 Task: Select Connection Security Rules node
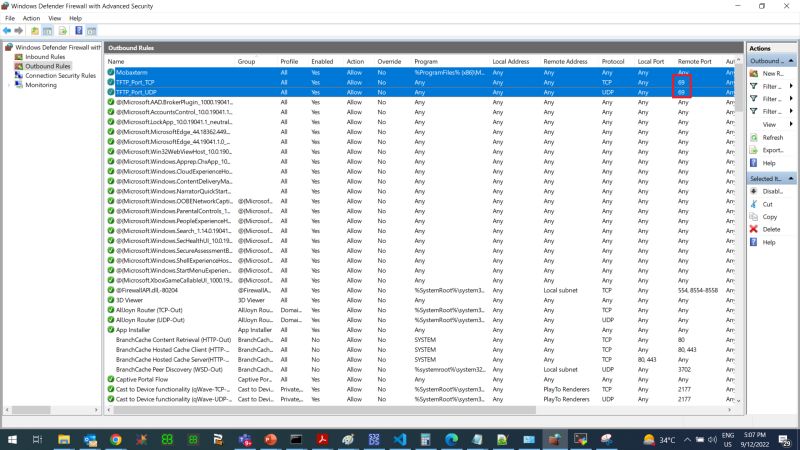[x=60, y=76]
